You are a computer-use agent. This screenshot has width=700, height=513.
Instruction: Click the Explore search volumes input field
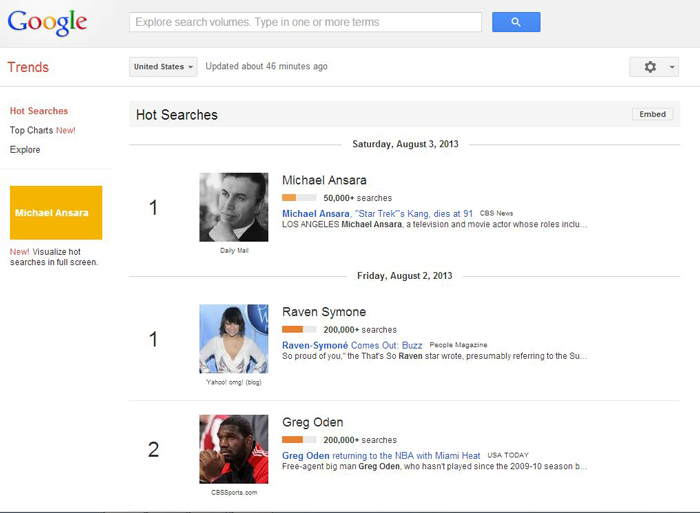(305, 22)
